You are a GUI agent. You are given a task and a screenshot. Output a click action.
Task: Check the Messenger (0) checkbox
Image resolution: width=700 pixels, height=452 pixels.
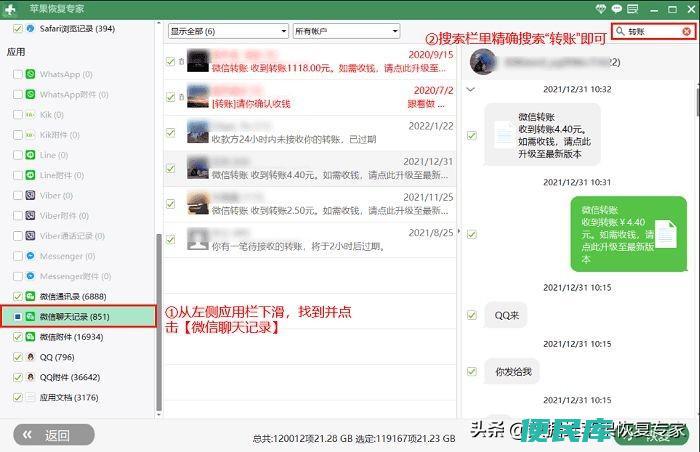[17, 256]
